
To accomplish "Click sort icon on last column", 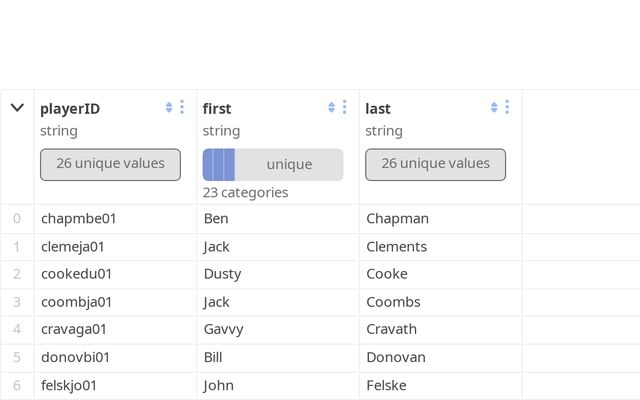I will (494, 108).
